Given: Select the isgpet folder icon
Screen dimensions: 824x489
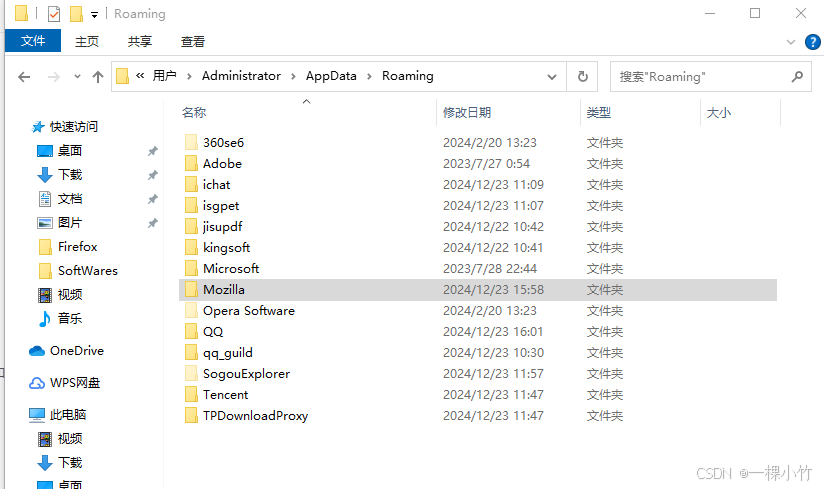Looking at the screenshot, I should pos(191,205).
